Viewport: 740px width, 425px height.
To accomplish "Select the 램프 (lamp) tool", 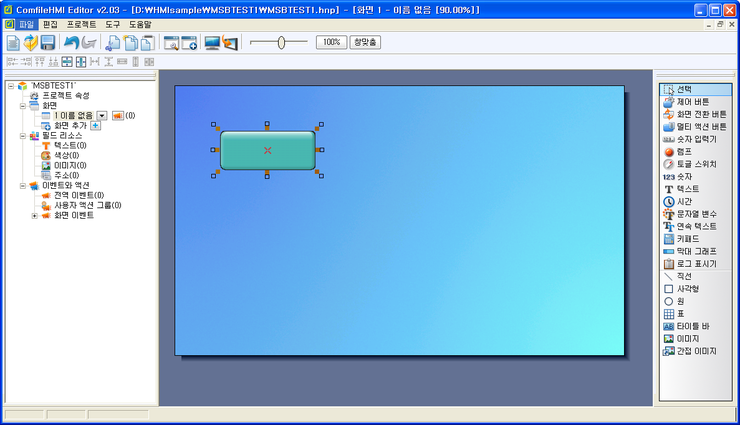I will 683,151.
